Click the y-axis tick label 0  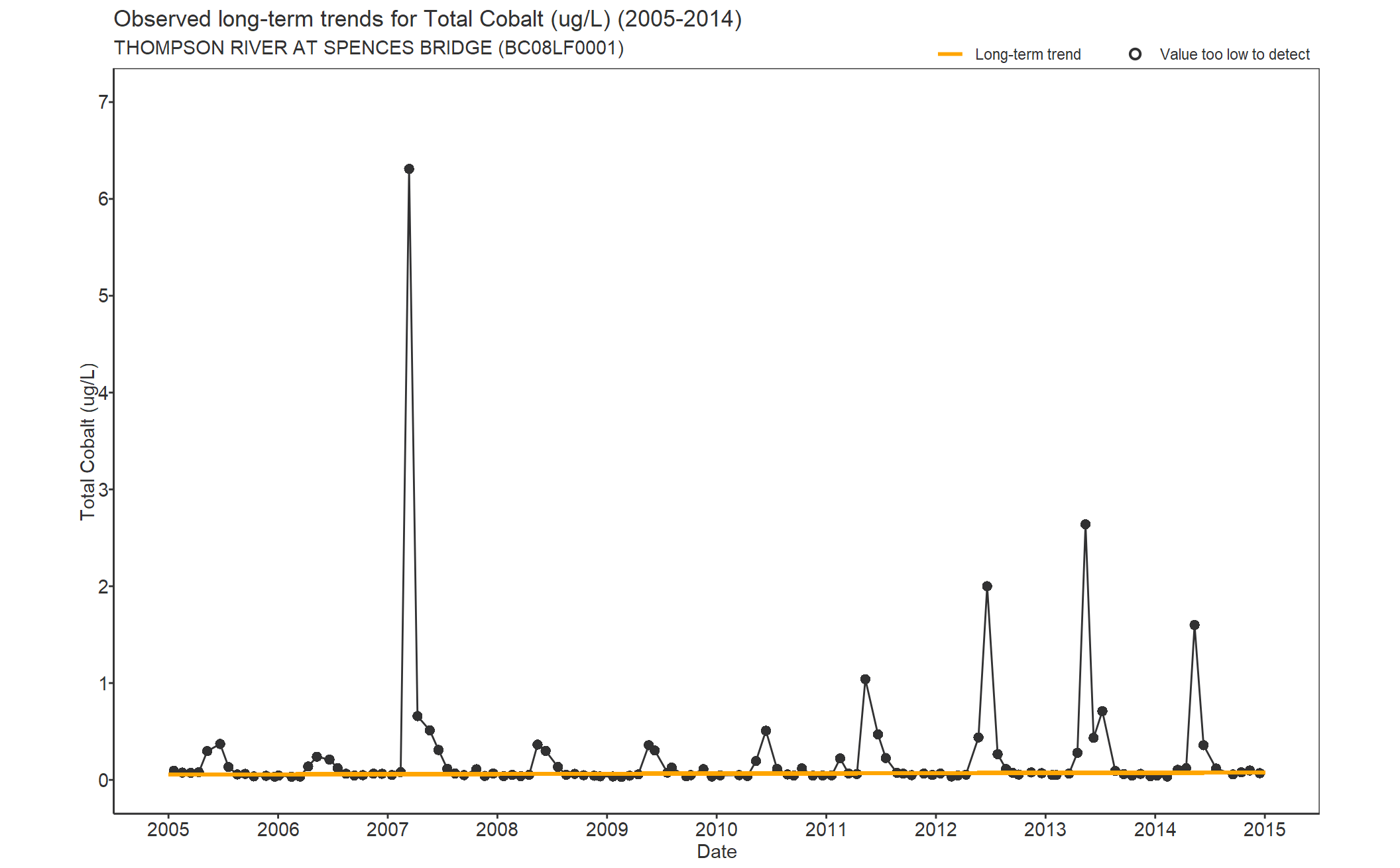point(103,780)
